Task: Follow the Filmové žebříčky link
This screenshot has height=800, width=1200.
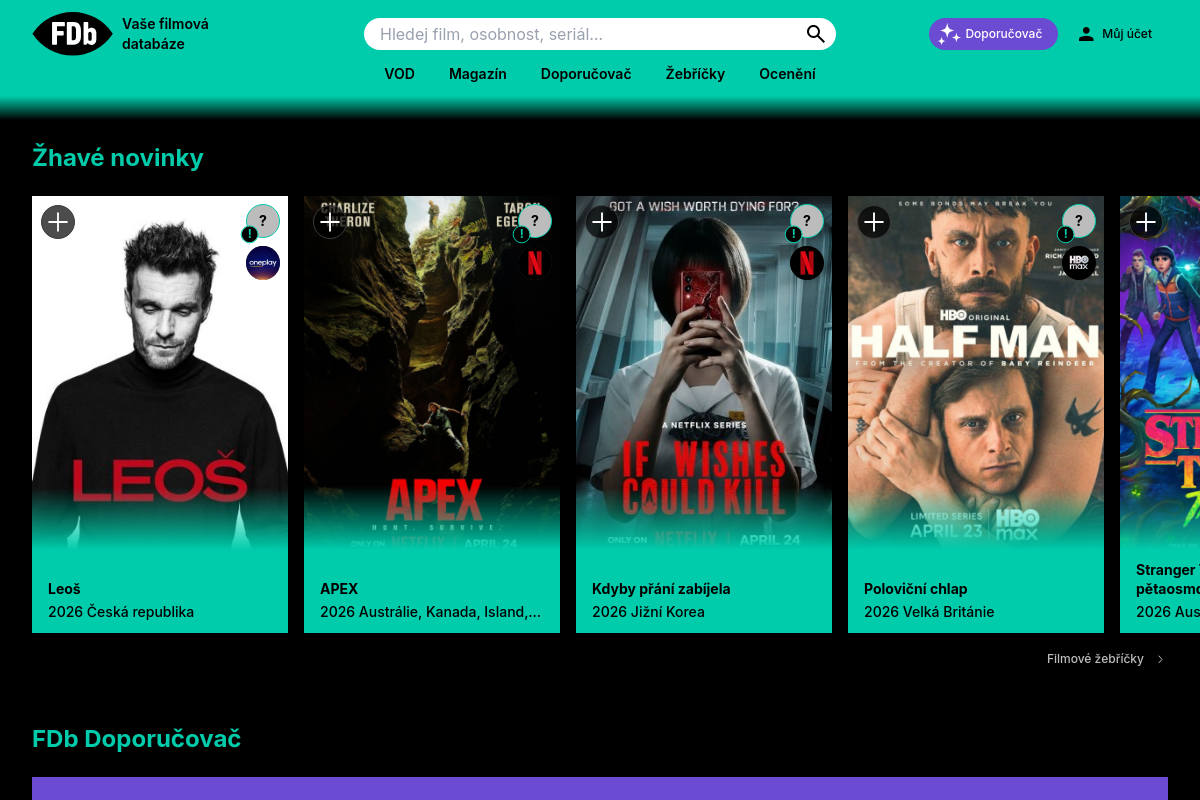Action: coord(1095,659)
